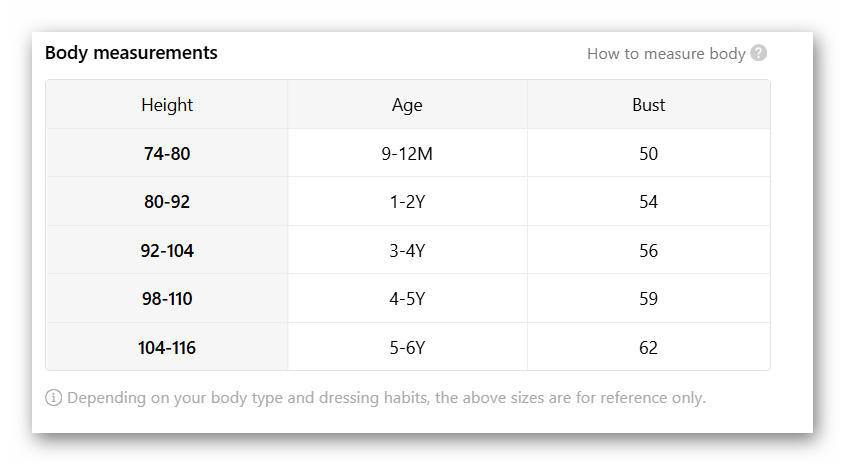Select the 3-4Y age cell
This screenshot has width=845, height=465.
tap(407, 251)
